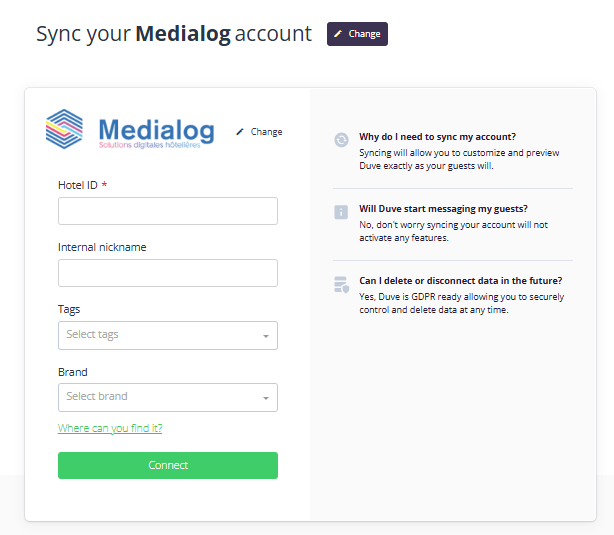Expand the Tags dropdown arrow

[266, 336]
